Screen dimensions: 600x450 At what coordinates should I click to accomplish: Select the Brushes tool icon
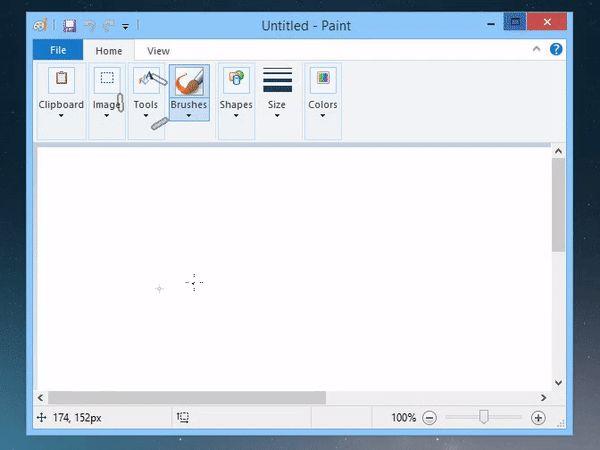click(189, 81)
